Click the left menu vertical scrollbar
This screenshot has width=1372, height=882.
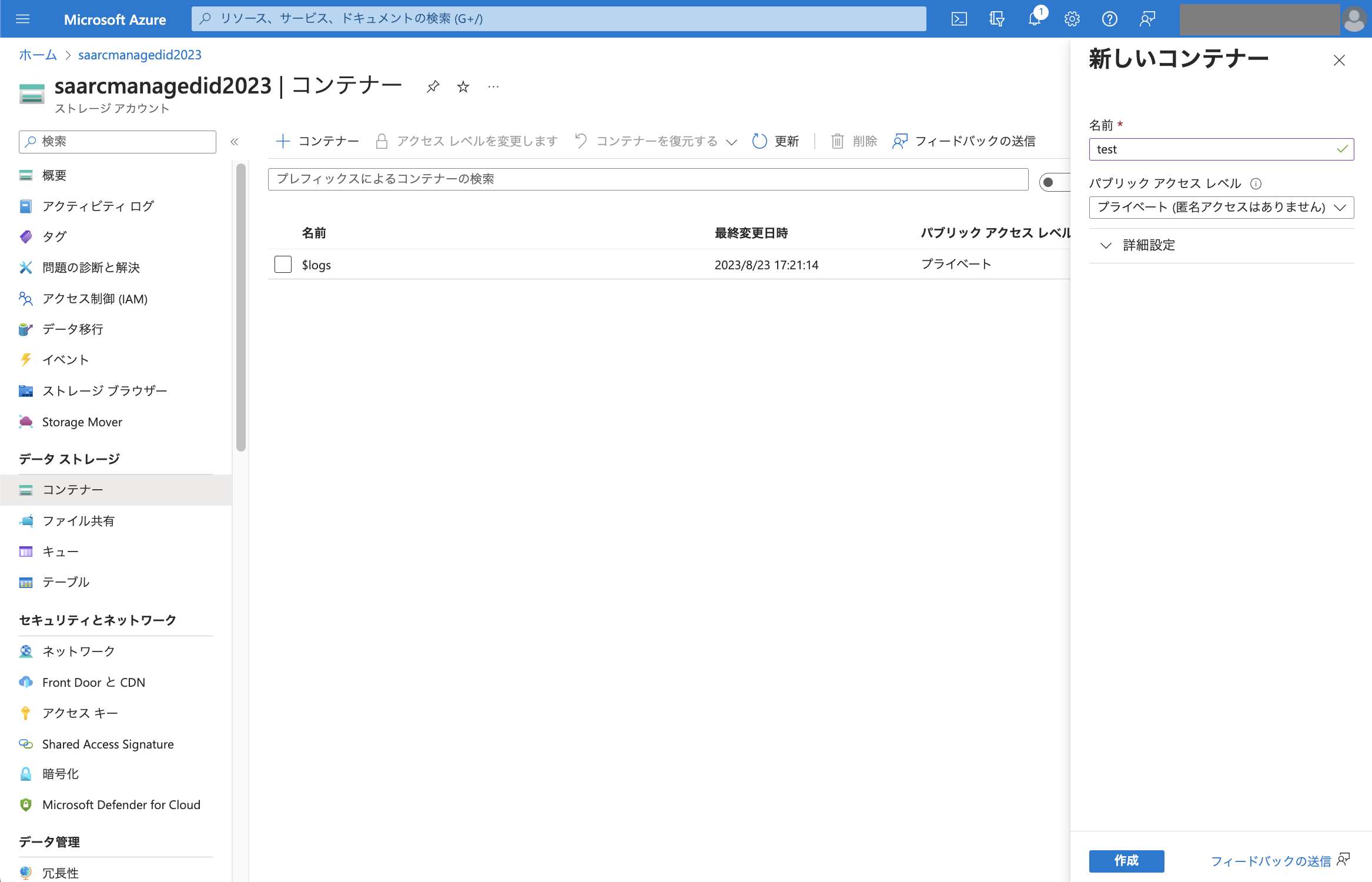click(241, 308)
